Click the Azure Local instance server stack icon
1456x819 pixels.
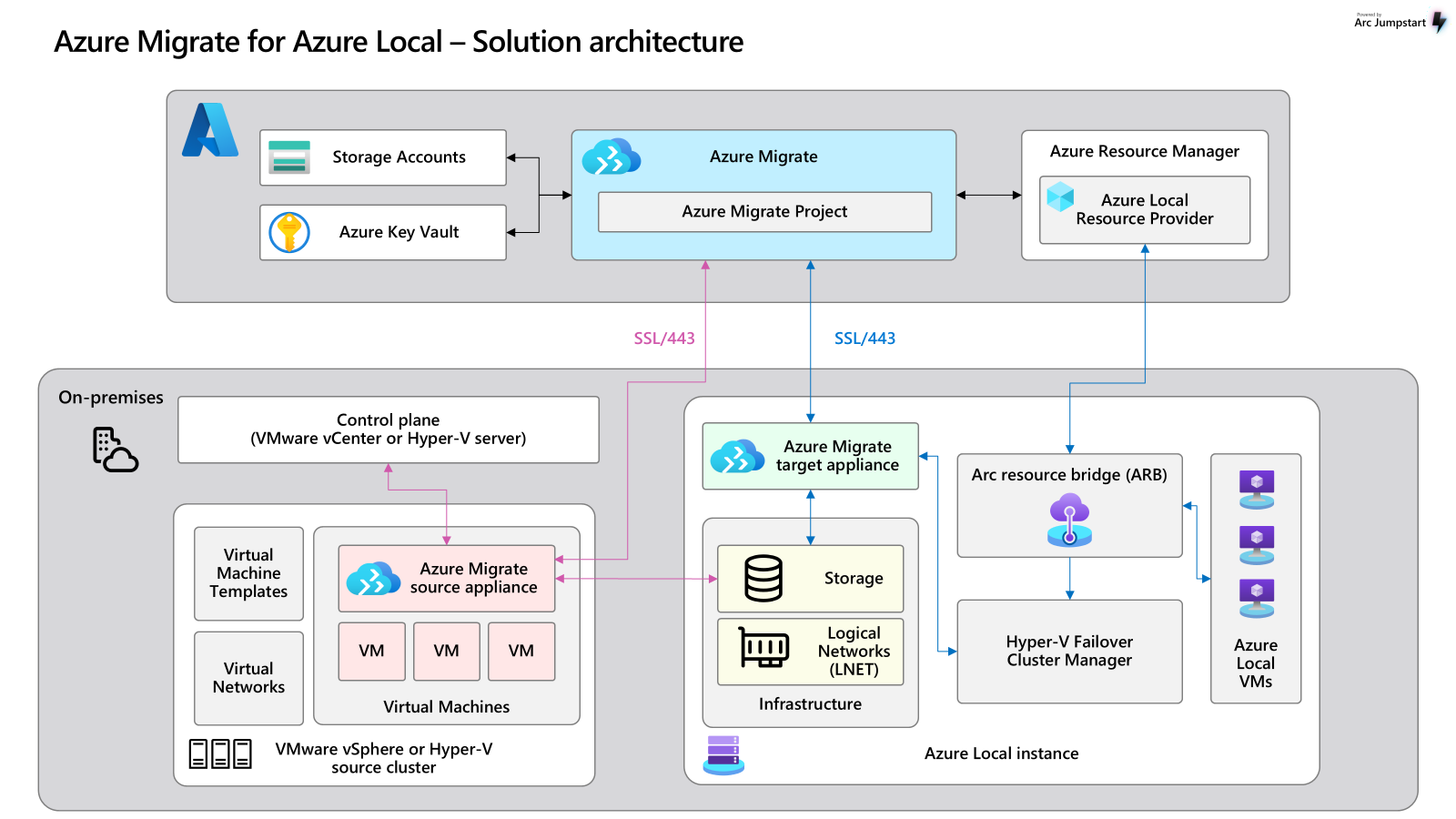723,755
